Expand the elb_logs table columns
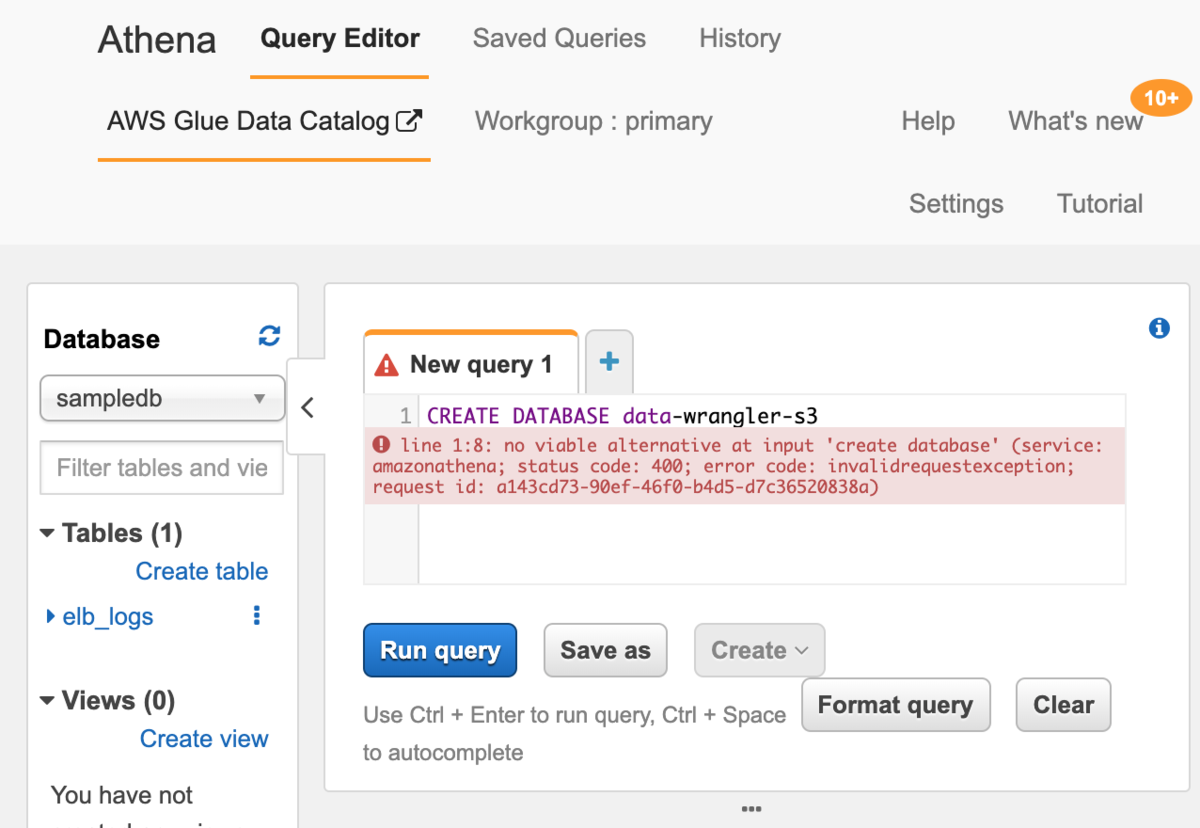Viewport: 1200px width, 828px height. pyautogui.click(x=51, y=617)
